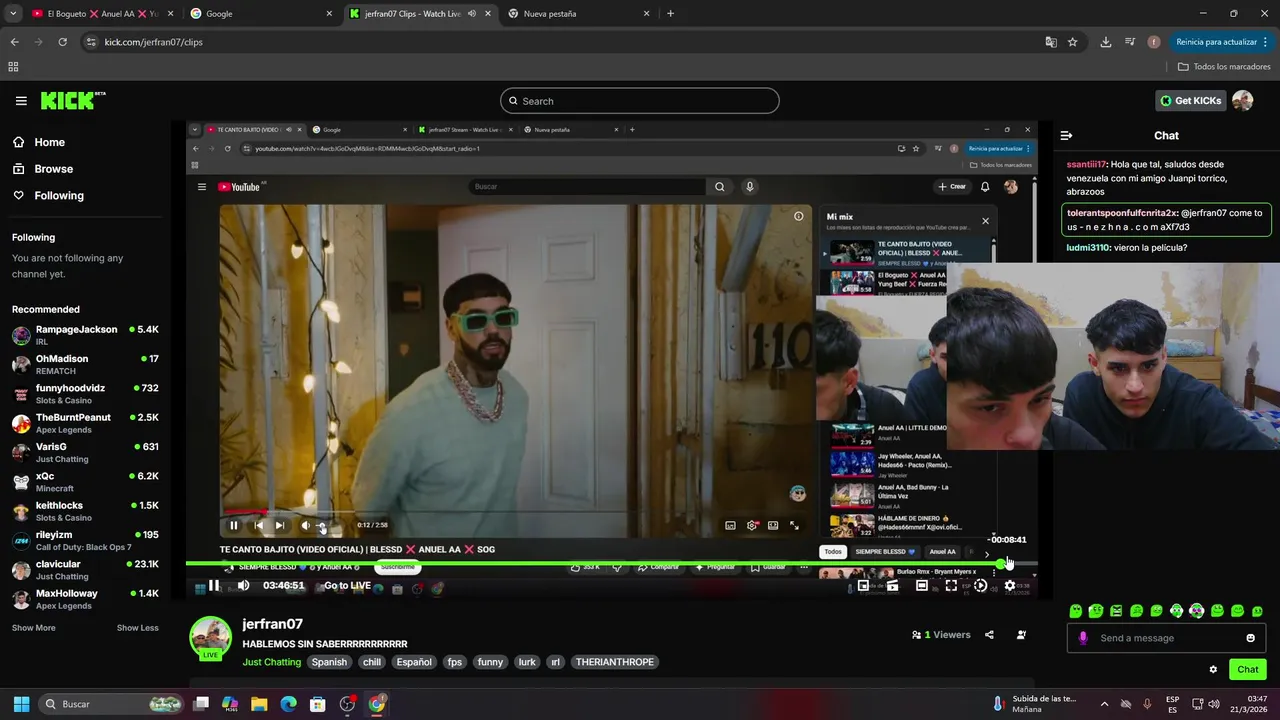The width and height of the screenshot is (1280, 720).
Task: Reload the page
Action: pos(62,42)
